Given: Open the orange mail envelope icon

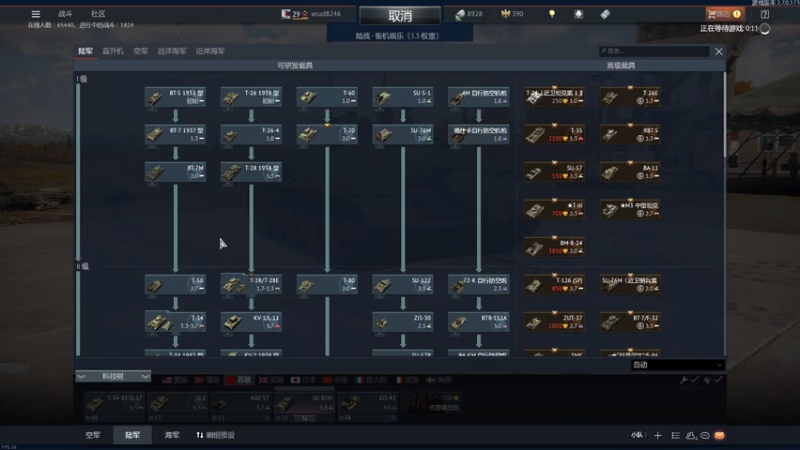Looking at the screenshot, I should (x=719, y=435).
